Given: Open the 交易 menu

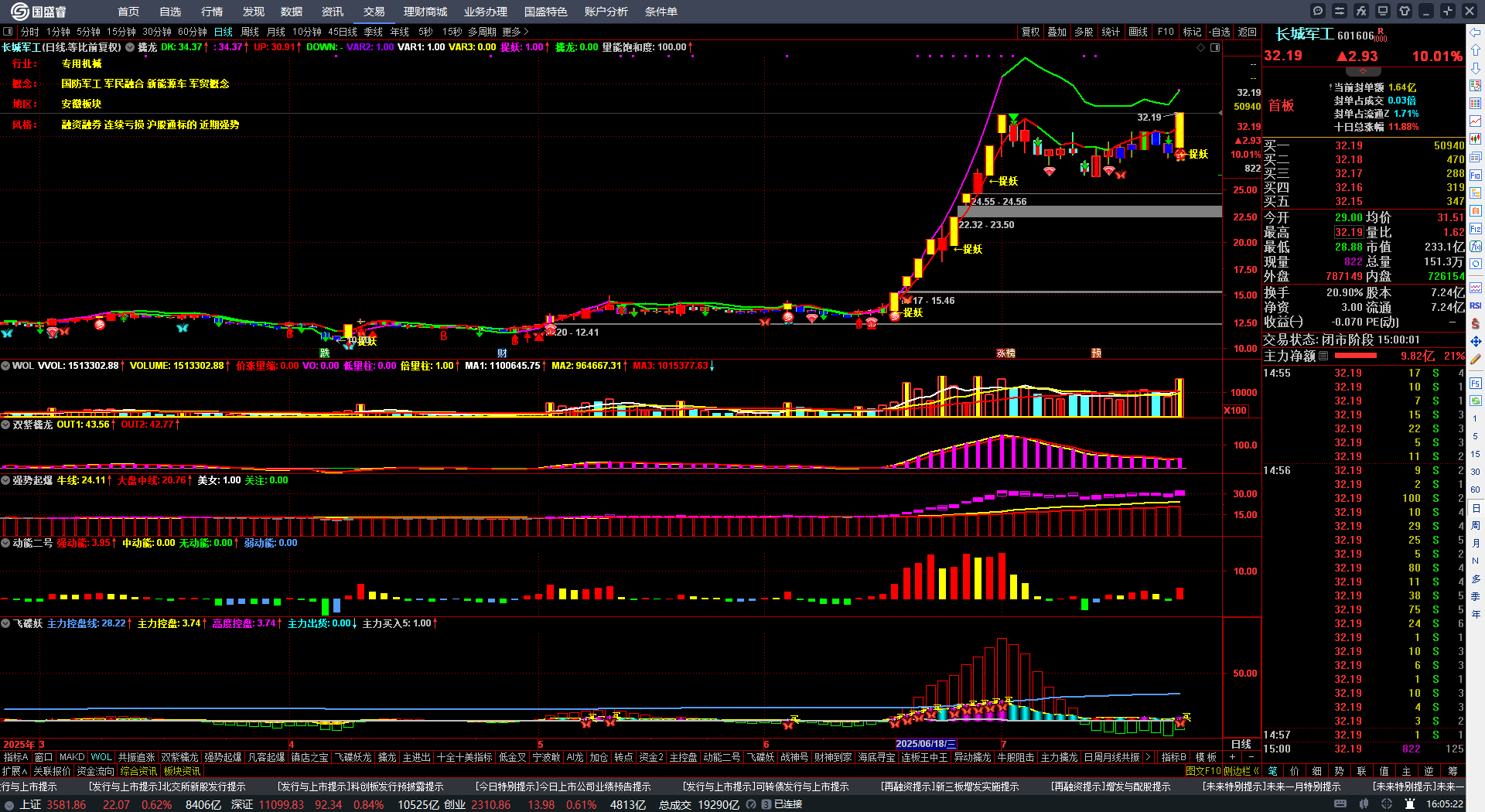Looking at the screenshot, I should pyautogui.click(x=374, y=12).
